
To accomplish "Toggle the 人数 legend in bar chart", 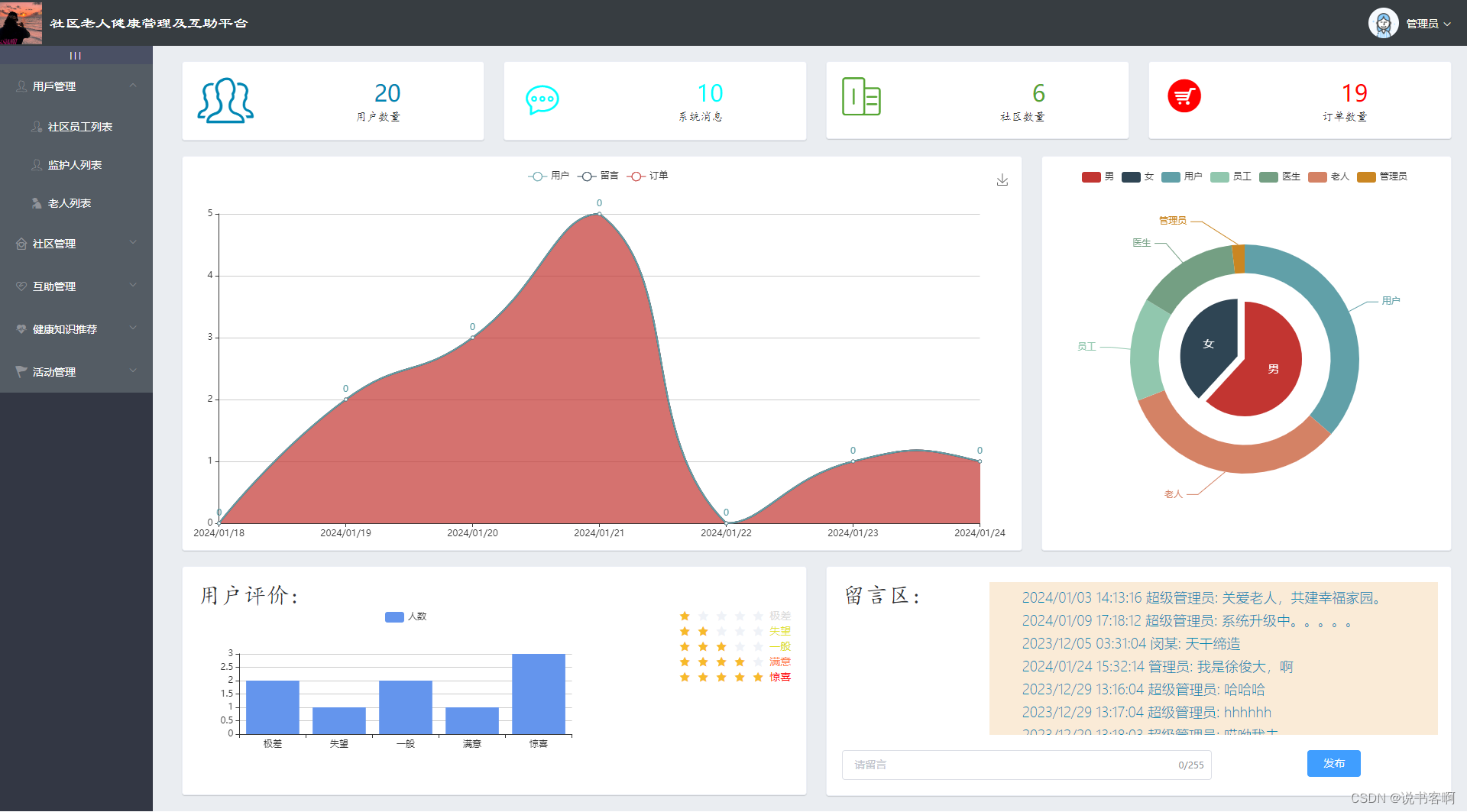I will coord(406,616).
